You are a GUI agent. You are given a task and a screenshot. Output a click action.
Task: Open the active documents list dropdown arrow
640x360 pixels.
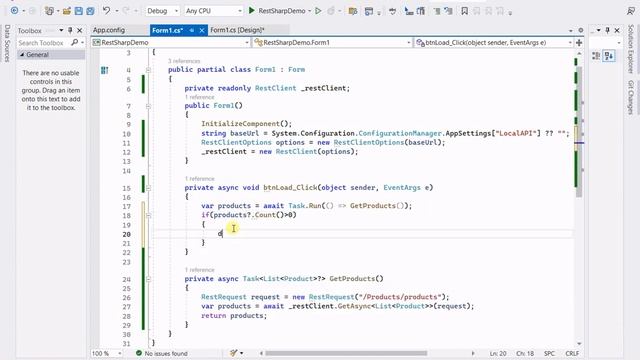[x=571, y=31]
